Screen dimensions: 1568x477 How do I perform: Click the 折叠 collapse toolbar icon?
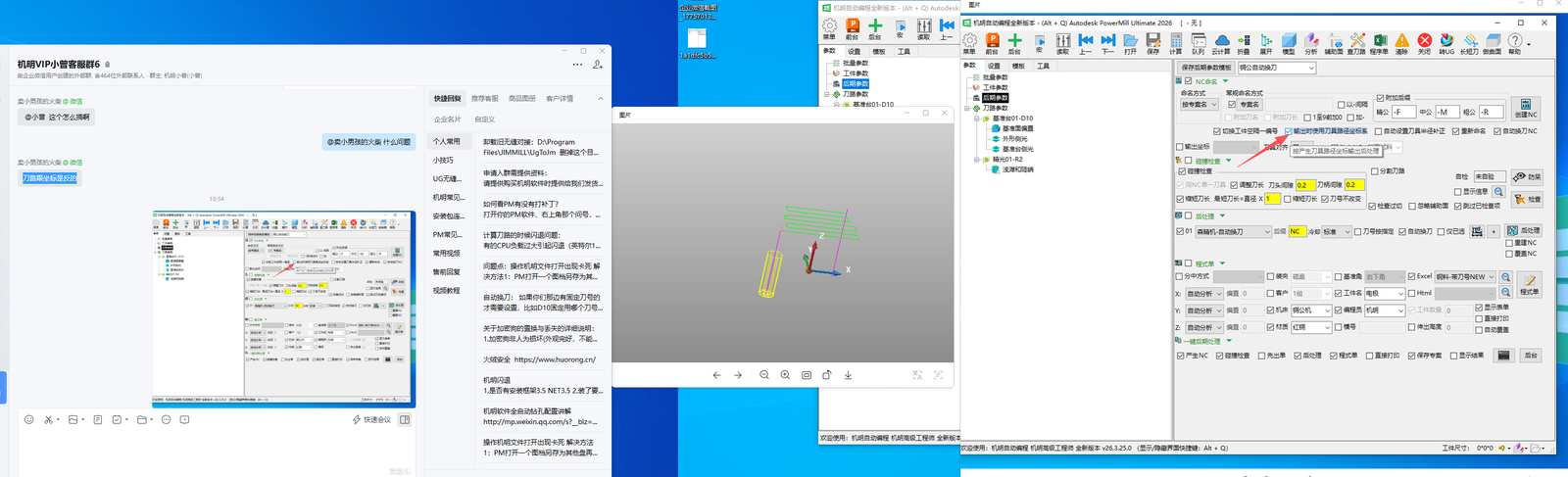[1244, 42]
